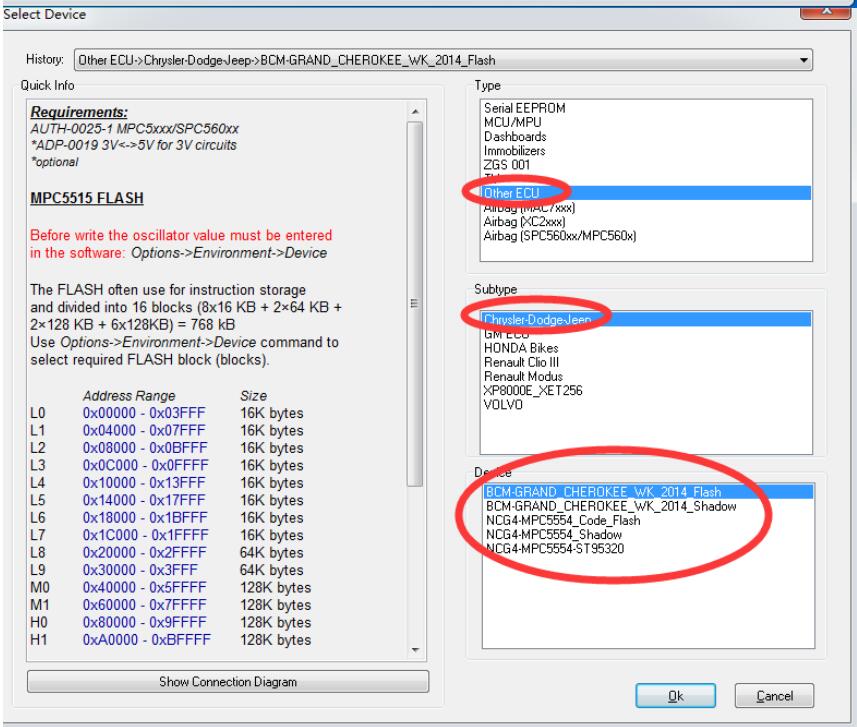The image size is (857, 727).
Task: Click the H1 block label
Action: (39, 640)
